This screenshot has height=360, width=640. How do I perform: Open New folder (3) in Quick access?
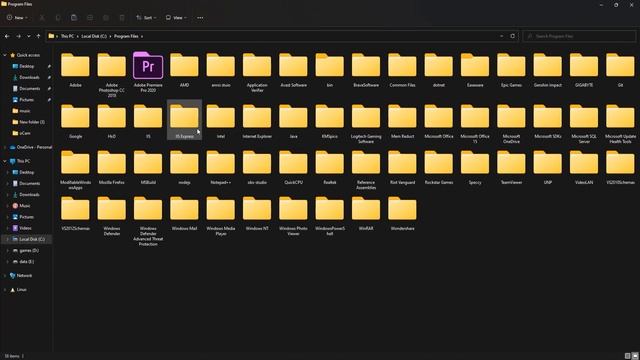point(32,122)
